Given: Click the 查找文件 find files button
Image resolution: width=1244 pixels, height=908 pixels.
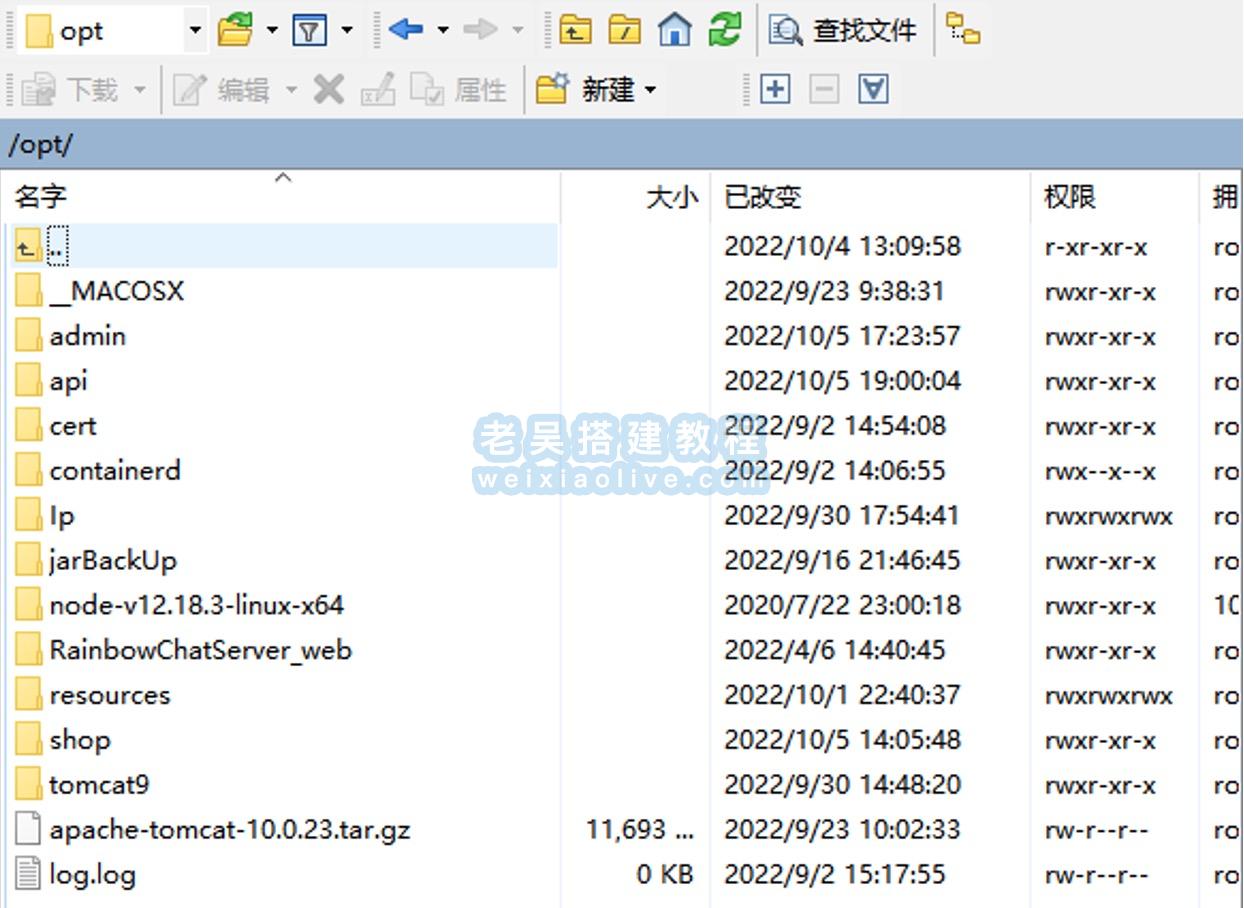Looking at the screenshot, I should click(x=843, y=31).
